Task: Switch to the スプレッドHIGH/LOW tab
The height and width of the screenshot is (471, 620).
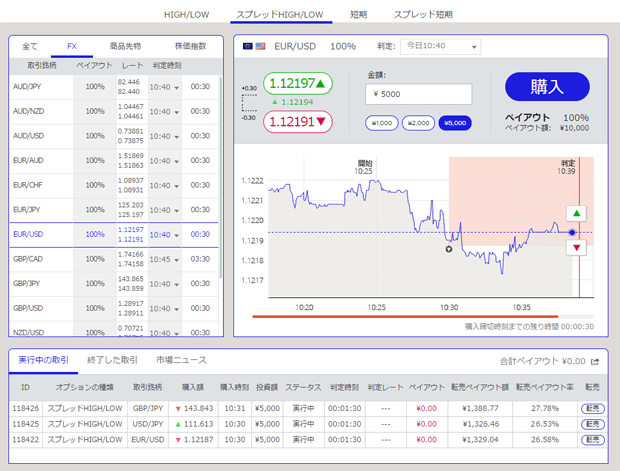Action: click(280, 15)
